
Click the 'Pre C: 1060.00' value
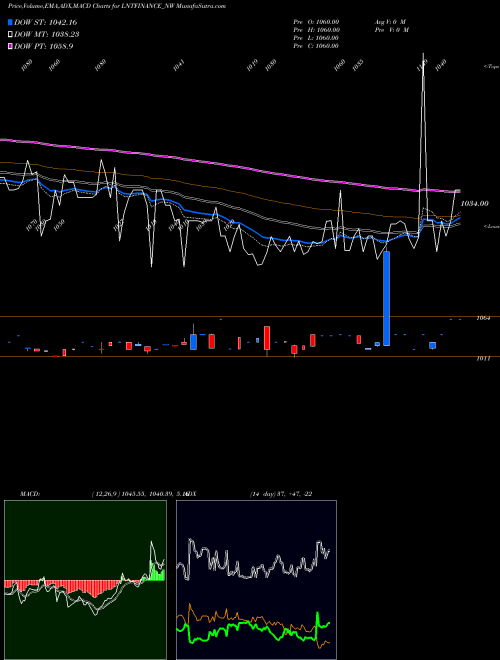click(x=316, y=46)
